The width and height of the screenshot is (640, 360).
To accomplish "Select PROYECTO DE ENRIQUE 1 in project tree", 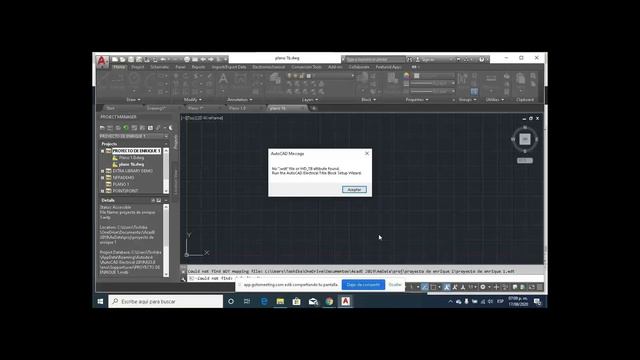I will [x=136, y=151].
